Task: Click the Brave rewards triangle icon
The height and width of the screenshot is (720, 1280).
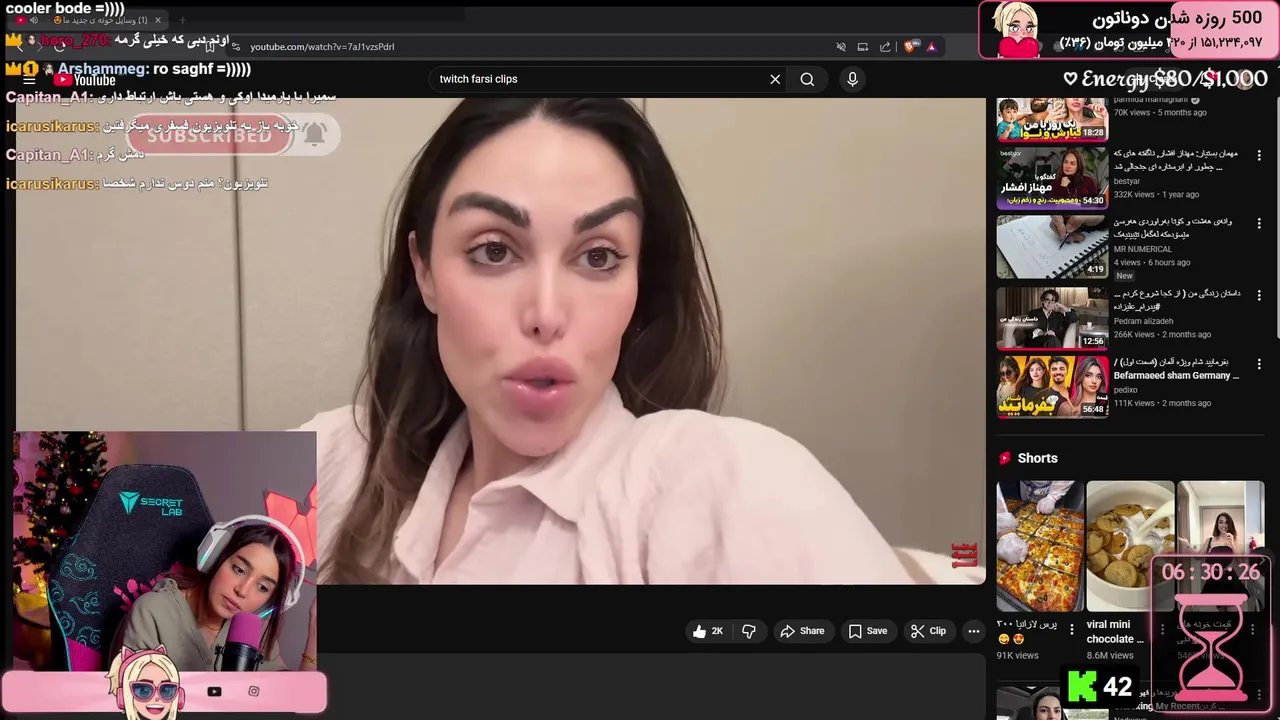Action: click(931, 46)
